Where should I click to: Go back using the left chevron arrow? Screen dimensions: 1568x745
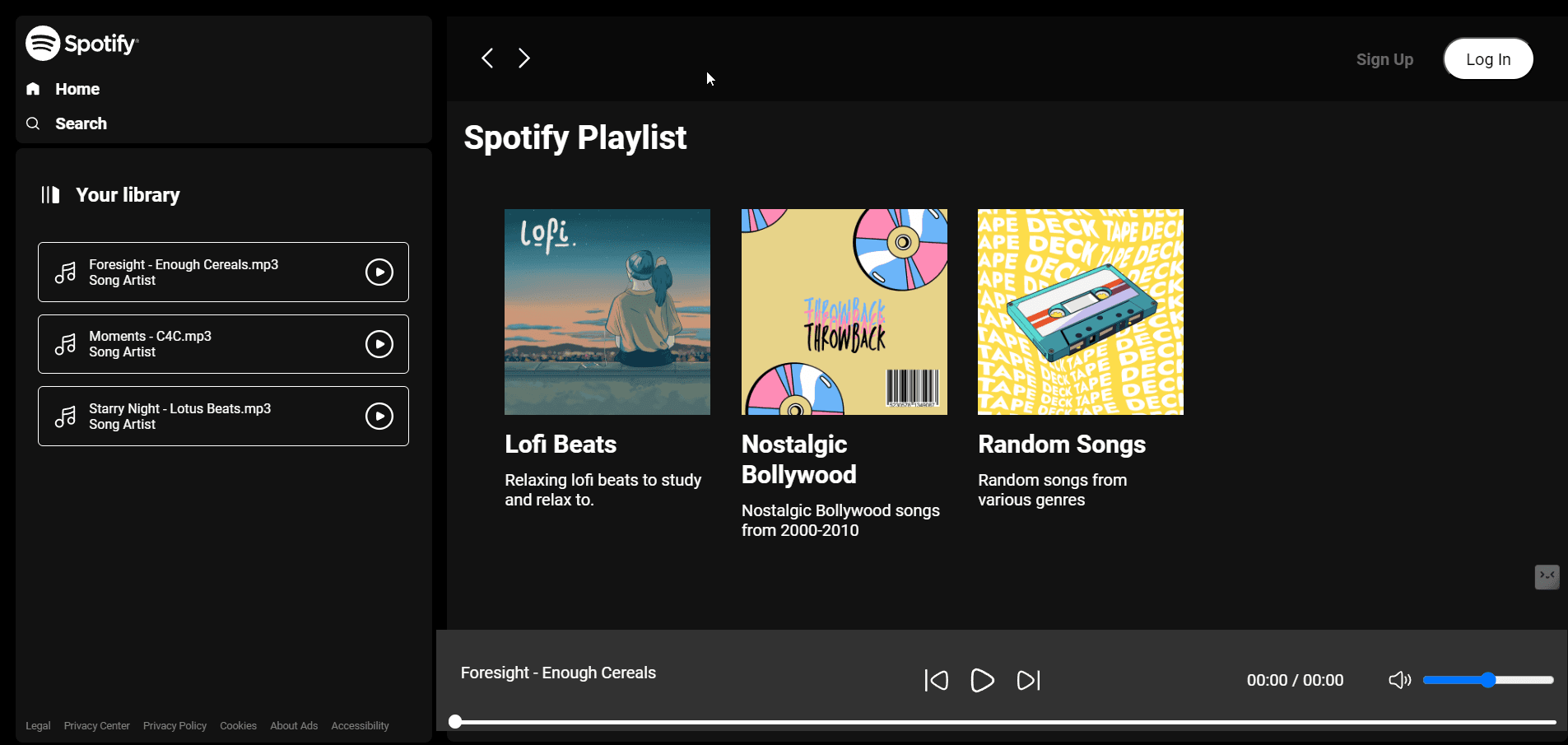487,58
